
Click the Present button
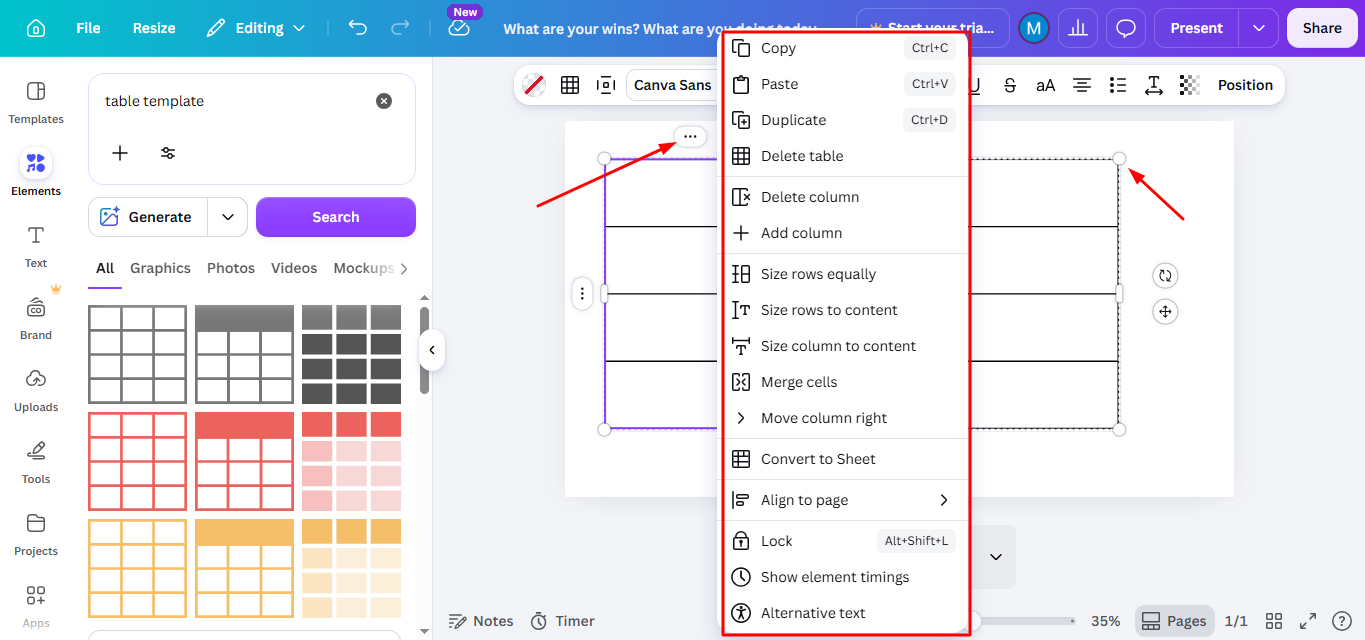[1197, 28]
